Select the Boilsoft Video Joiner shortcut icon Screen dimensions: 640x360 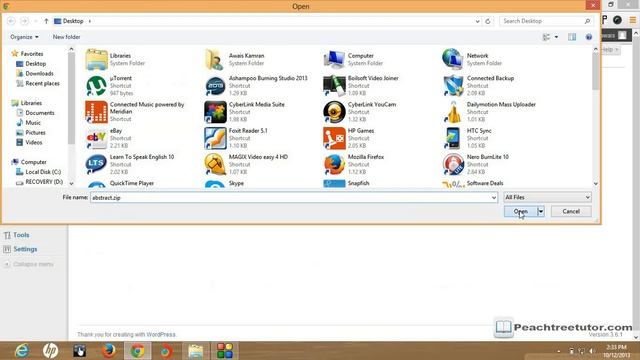coord(334,86)
